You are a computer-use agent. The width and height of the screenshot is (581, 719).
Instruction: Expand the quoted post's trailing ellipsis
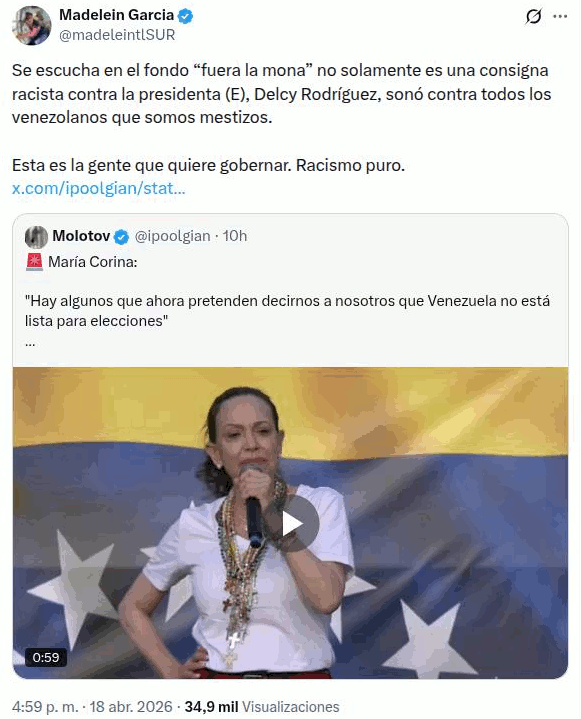click(30, 343)
